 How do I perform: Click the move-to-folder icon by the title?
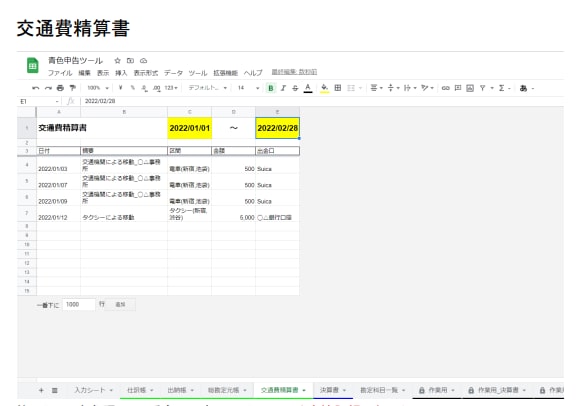pos(130,61)
